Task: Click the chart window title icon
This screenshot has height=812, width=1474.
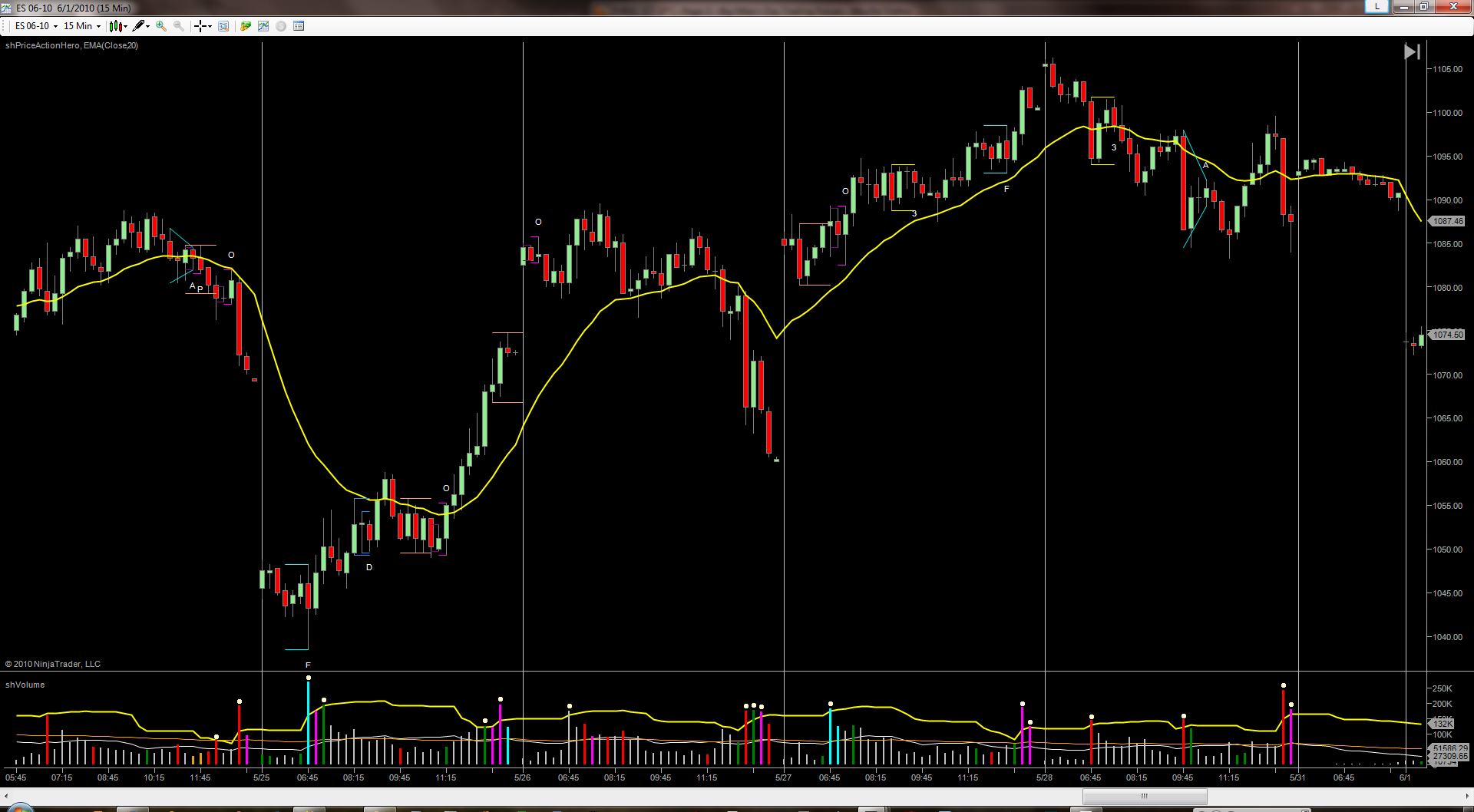Action: [7, 8]
